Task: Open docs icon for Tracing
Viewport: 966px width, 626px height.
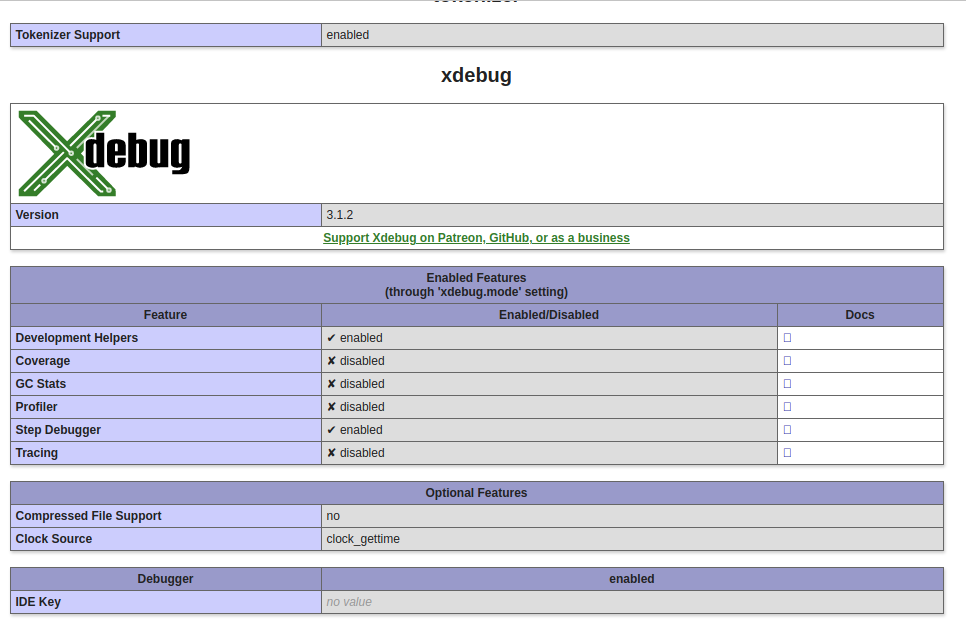Action: [x=787, y=452]
